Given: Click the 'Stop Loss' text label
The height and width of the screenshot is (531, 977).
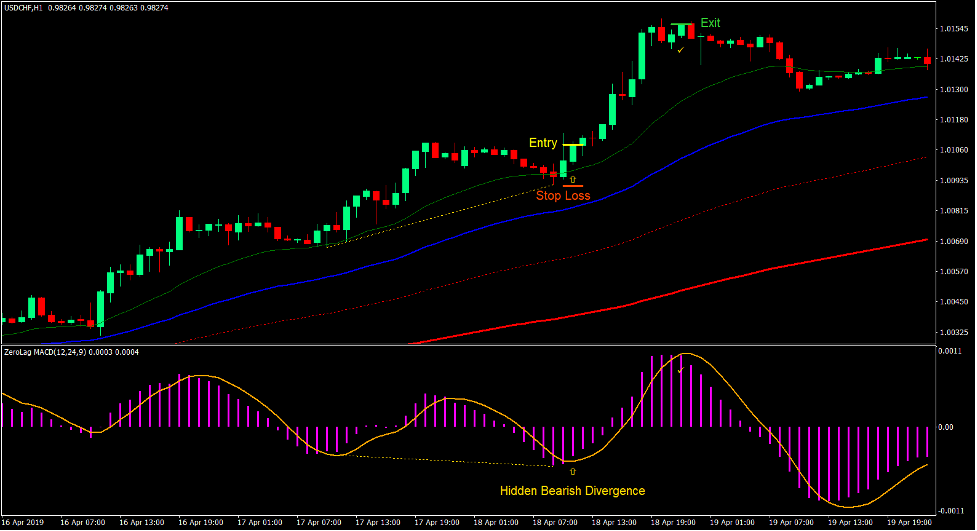Looking at the screenshot, I should click(x=562, y=196).
